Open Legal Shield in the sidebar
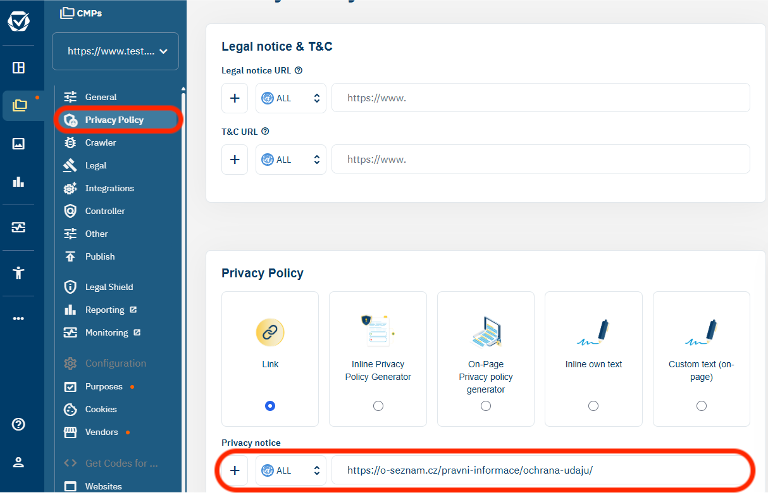 108,287
